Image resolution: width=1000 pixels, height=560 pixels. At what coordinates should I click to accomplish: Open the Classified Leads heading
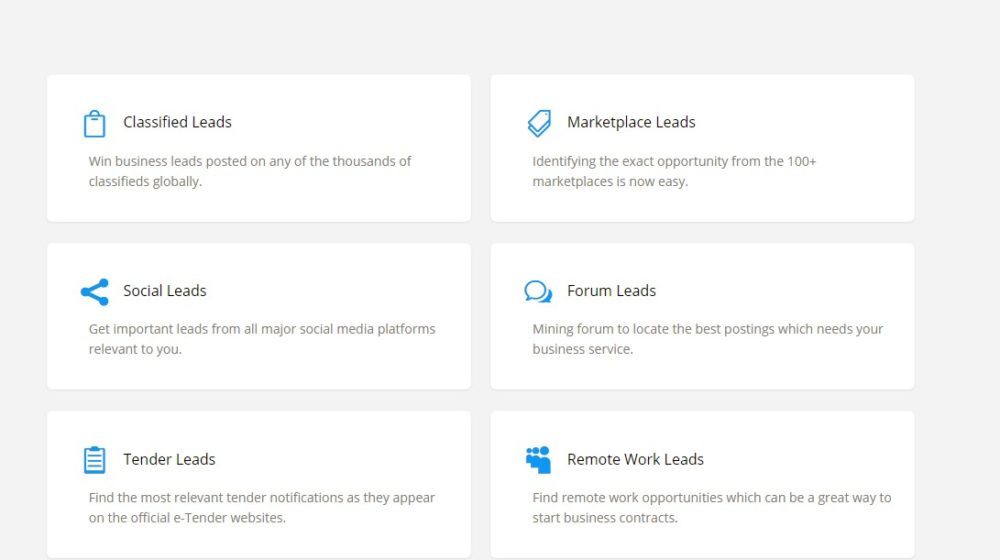[x=177, y=122]
